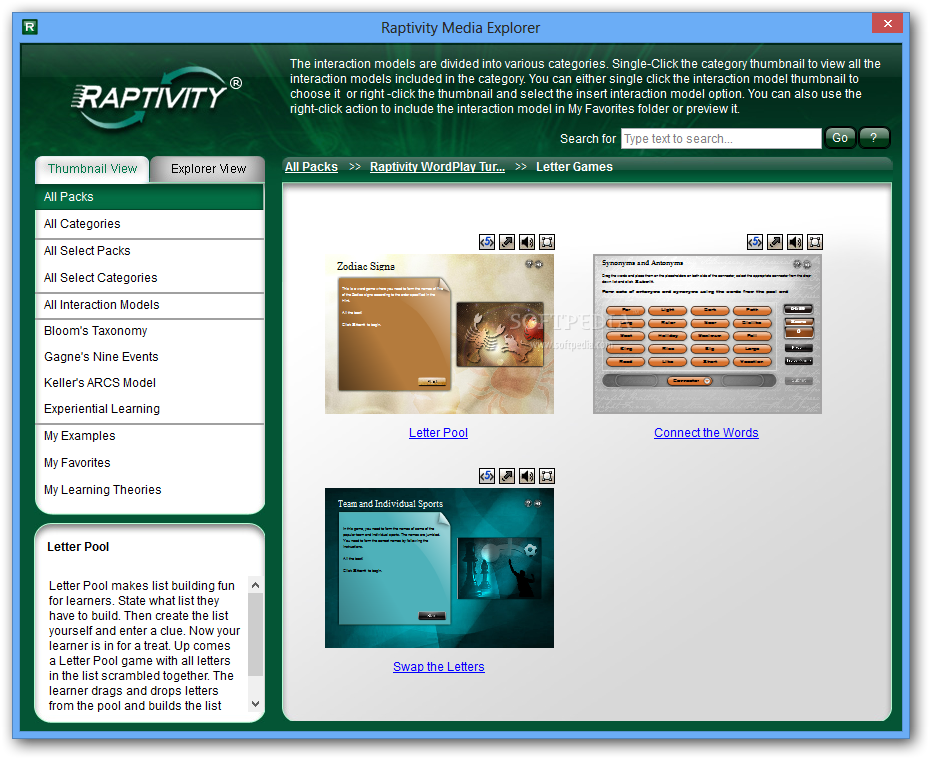Screen dimensions: 930x759
Task: Click the speaker icon above Swap the Letters
Action: coord(527,476)
